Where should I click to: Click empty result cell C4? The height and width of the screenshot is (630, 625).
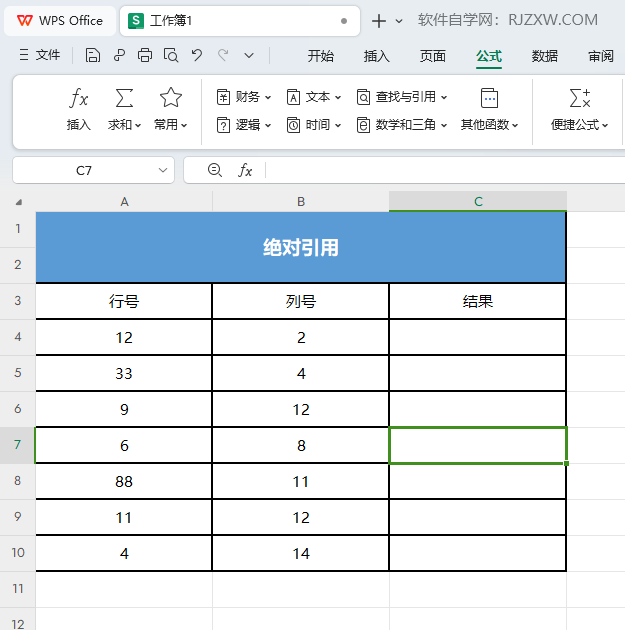pos(478,337)
